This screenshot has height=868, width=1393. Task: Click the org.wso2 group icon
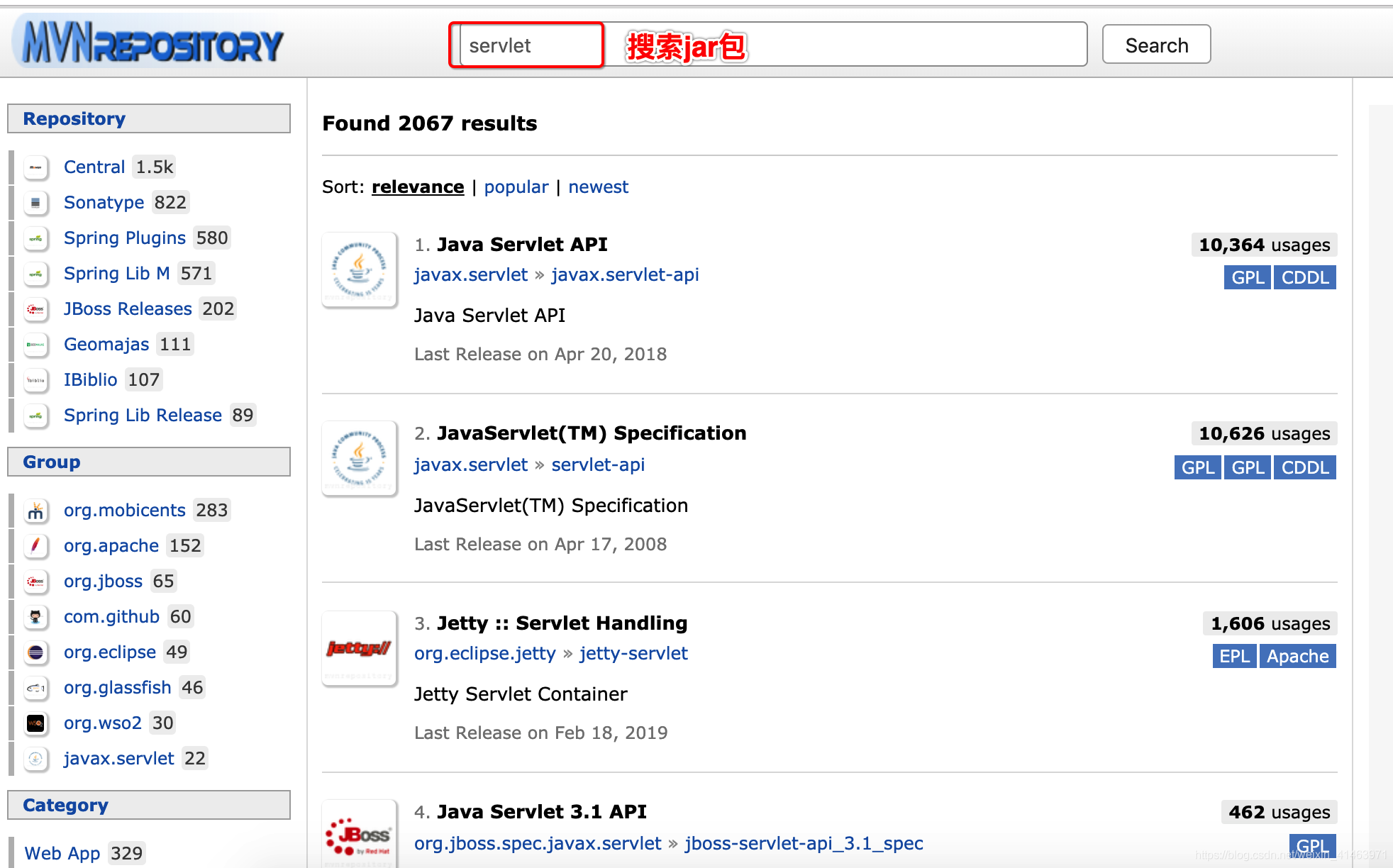click(36, 723)
